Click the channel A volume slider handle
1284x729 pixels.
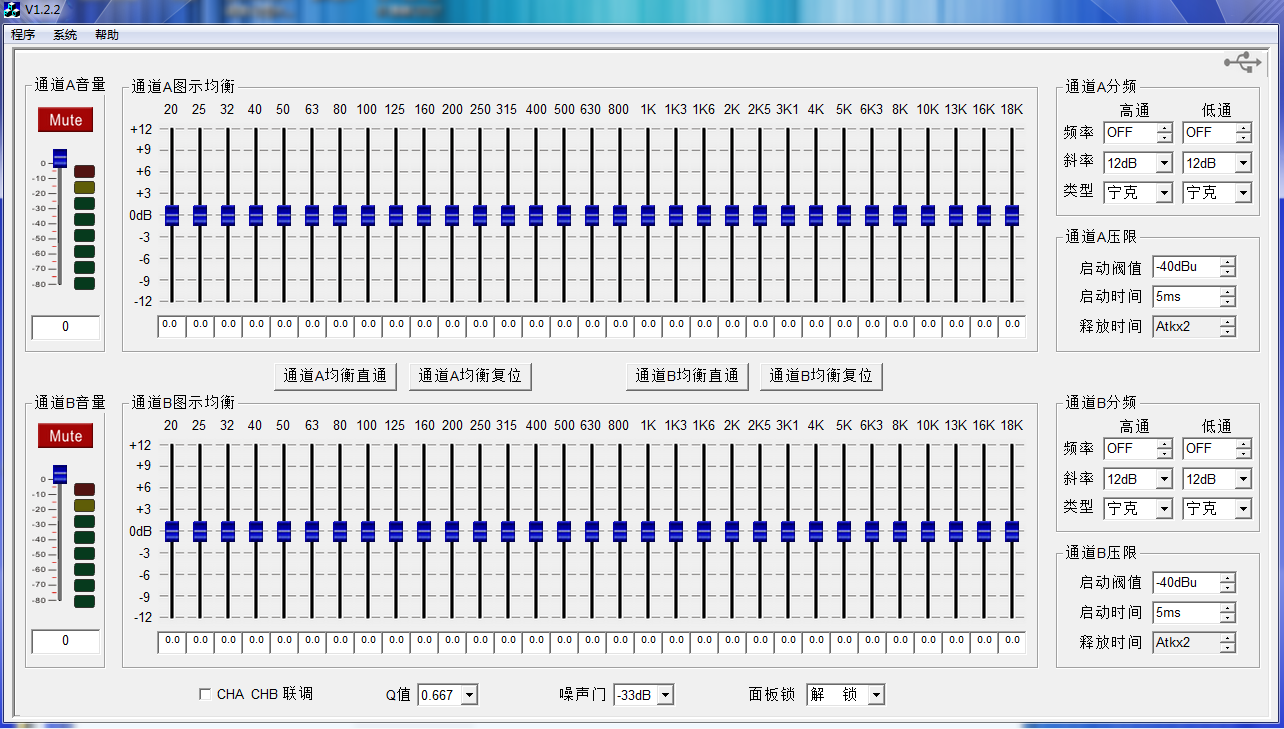pos(60,158)
